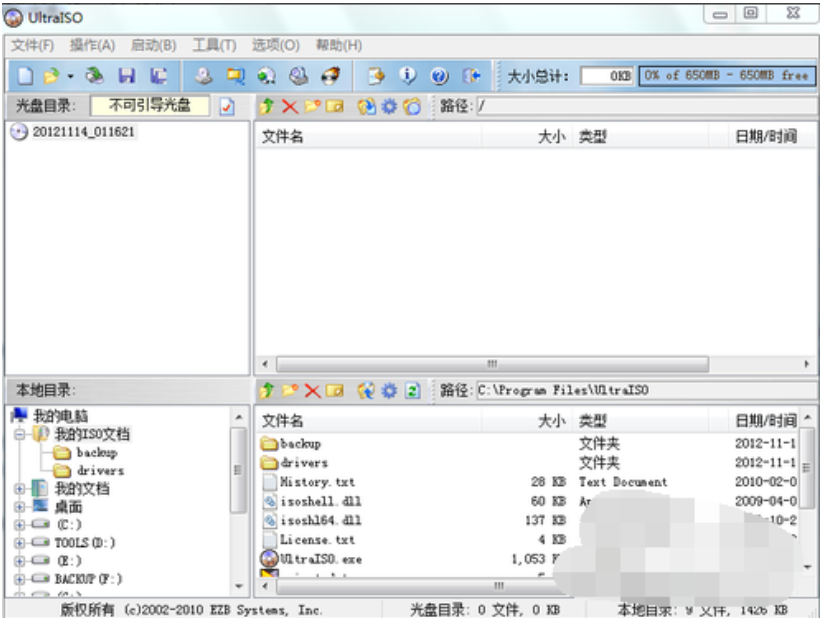Click the gear settings icon in image pane toolbar
The image size is (823, 618).
[389, 106]
